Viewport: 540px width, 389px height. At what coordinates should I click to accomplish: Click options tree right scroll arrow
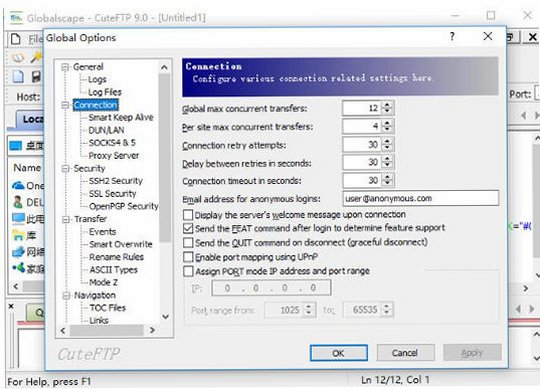152,330
